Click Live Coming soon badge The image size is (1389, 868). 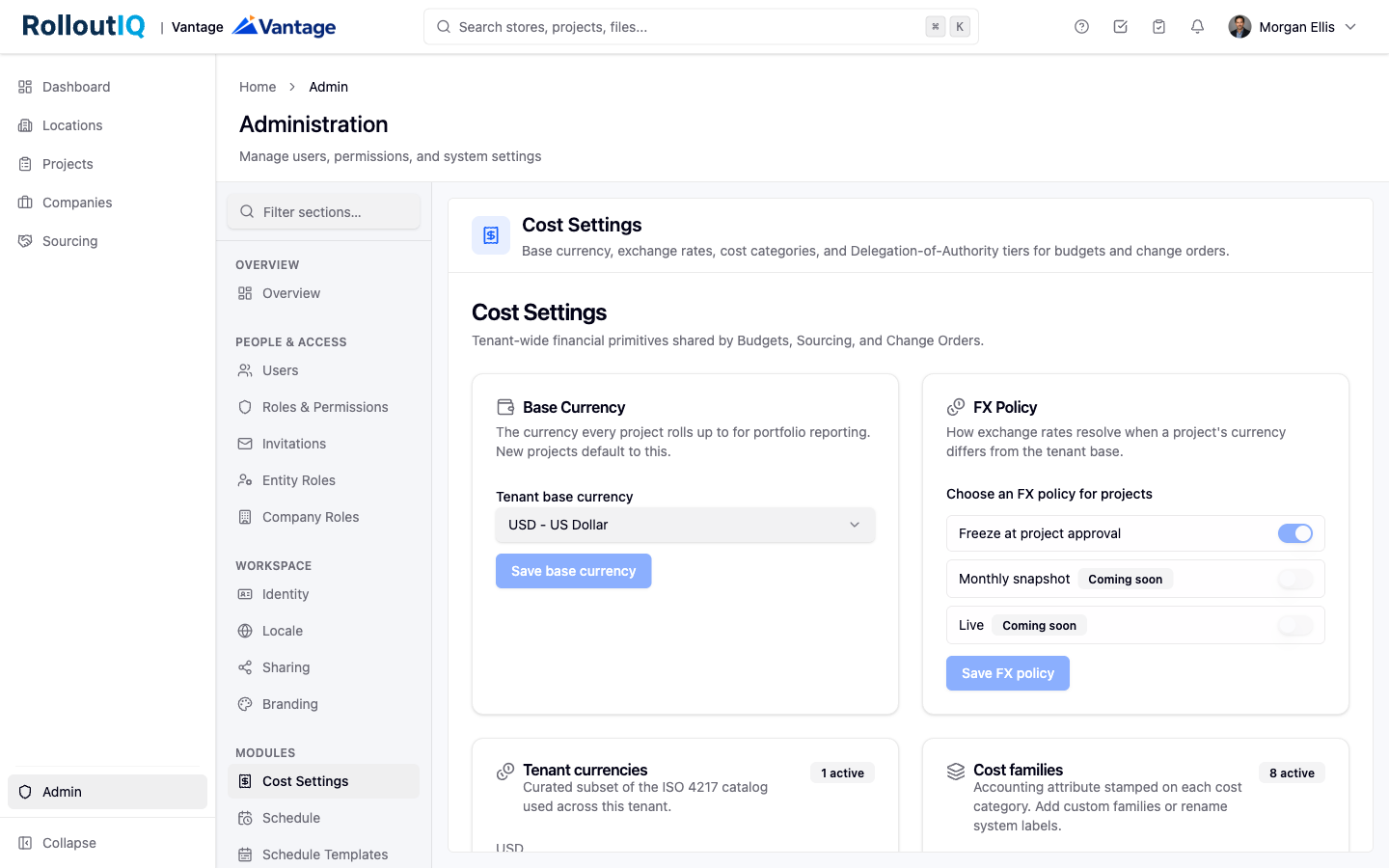pyautogui.click(x=1039, y=625)
